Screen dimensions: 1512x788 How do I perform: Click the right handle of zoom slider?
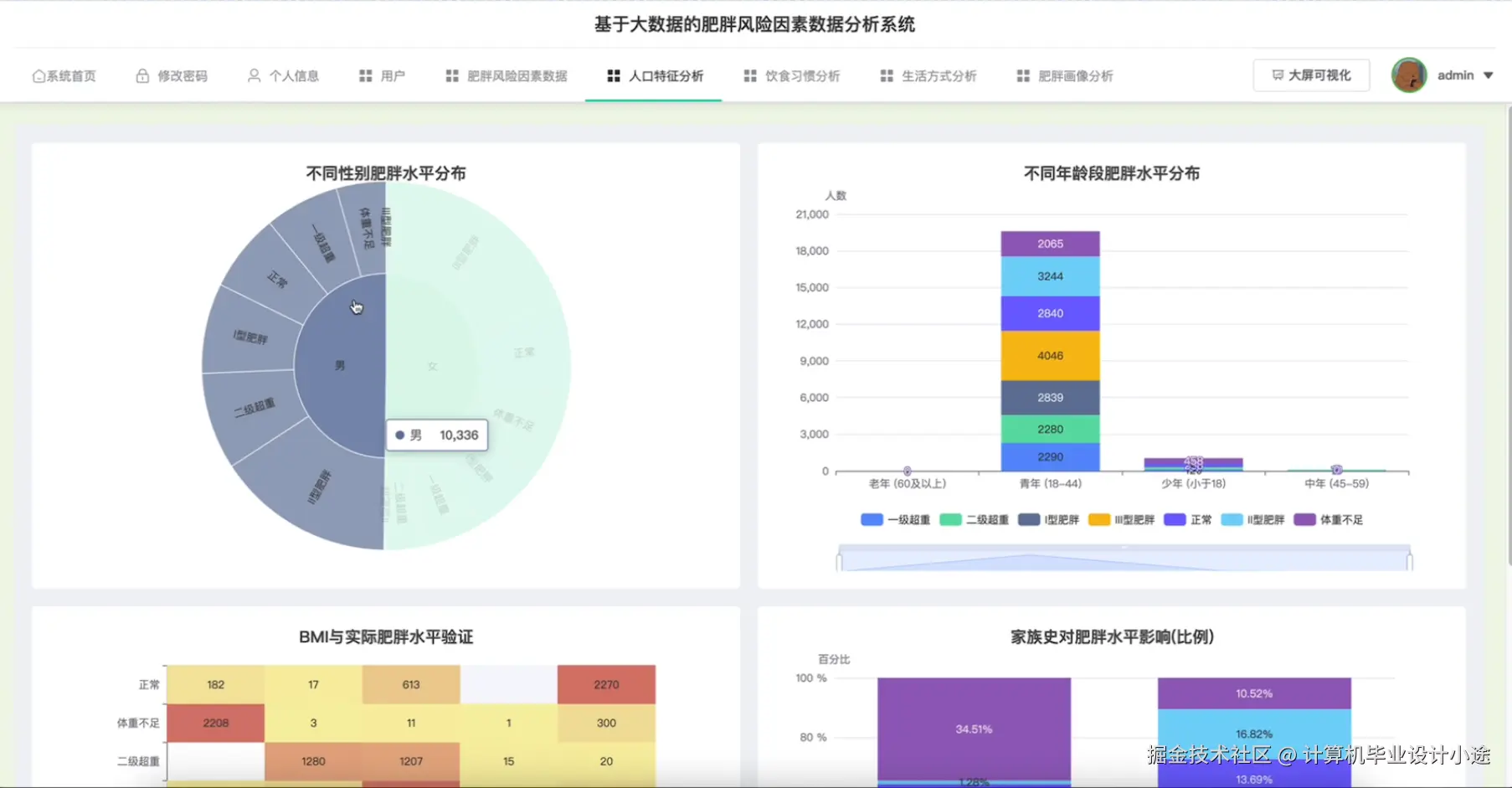coord(1410,561)
